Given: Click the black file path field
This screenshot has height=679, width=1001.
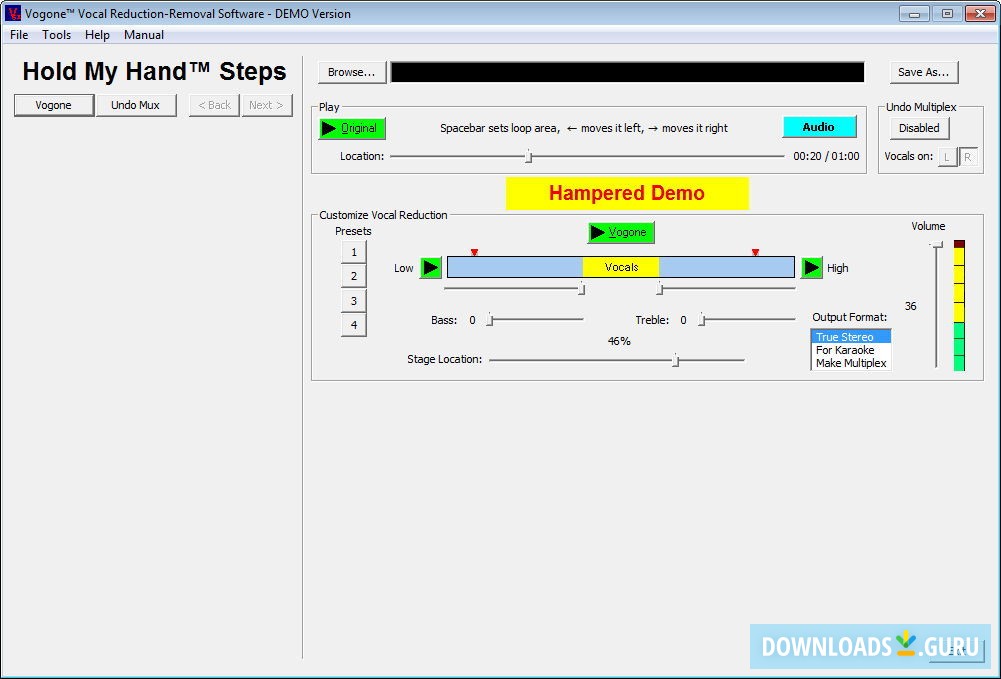Looking at the screenshot, I should click(628, 72).
